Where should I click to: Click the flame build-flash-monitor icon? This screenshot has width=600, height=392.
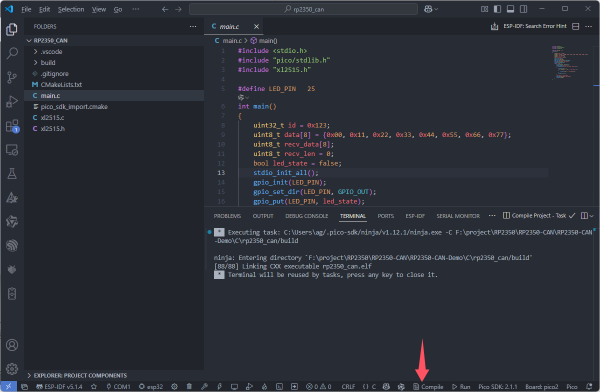click(x=264, y=387)
